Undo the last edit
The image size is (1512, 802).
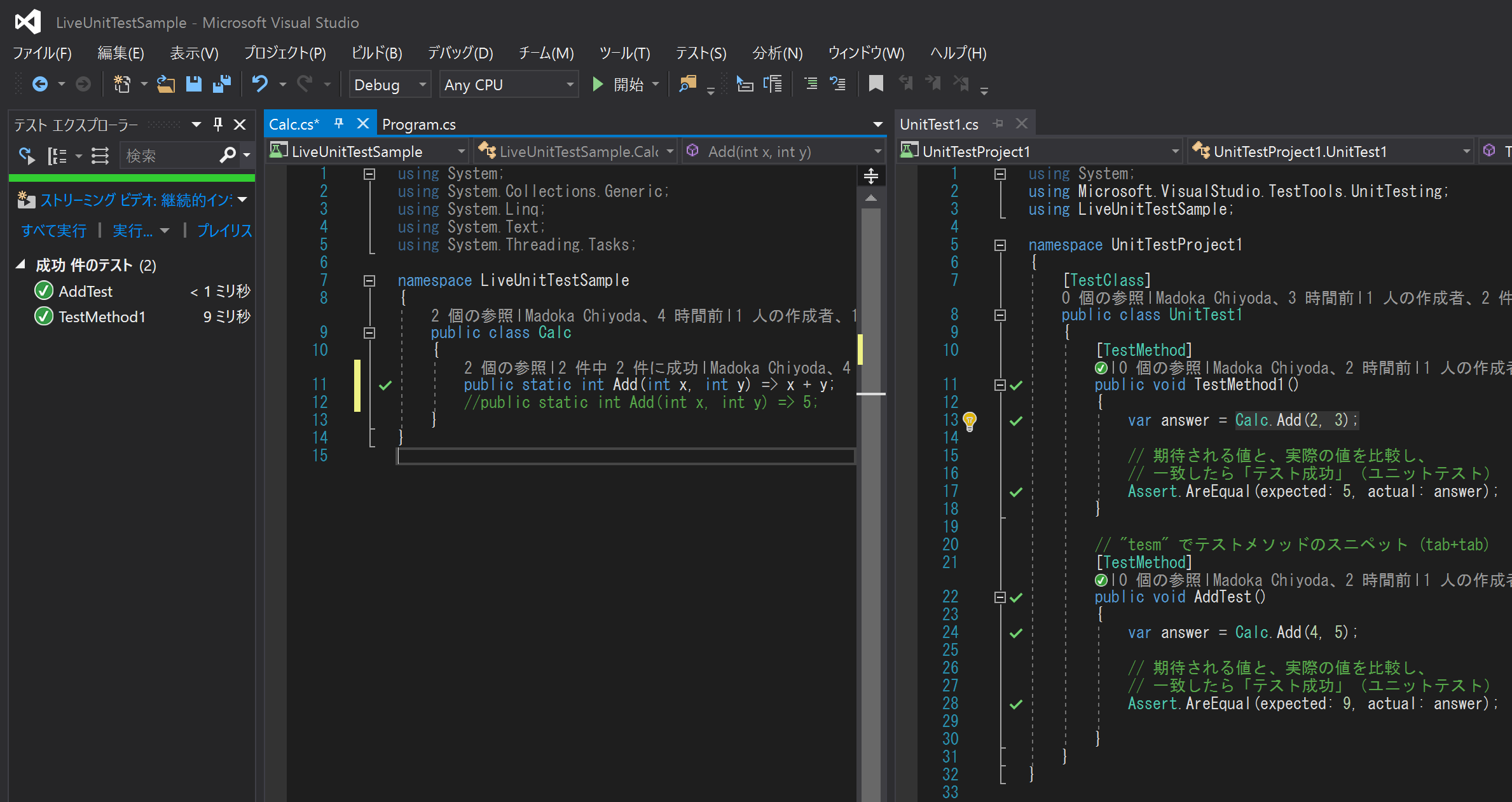[x=260, y=84]
